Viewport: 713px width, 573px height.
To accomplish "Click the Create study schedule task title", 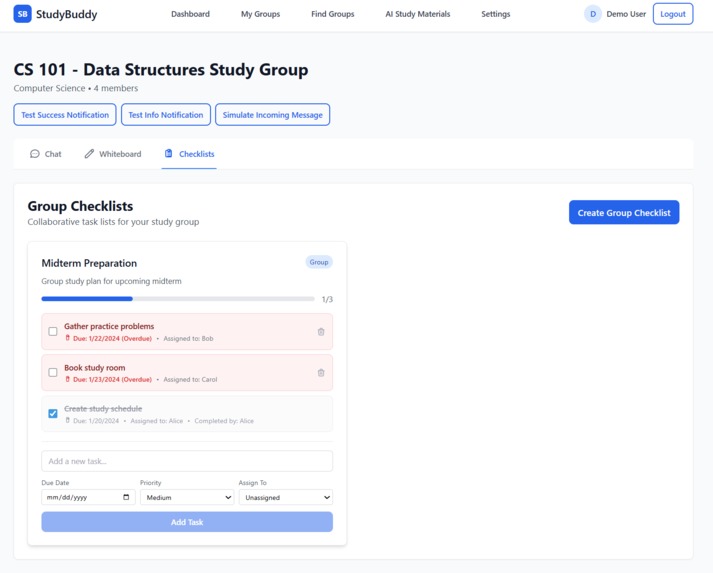I will (103, 408).
